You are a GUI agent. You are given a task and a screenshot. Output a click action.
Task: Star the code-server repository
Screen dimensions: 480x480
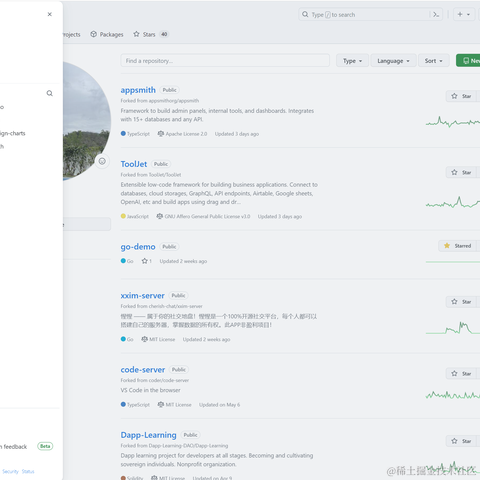coord(461,374)
